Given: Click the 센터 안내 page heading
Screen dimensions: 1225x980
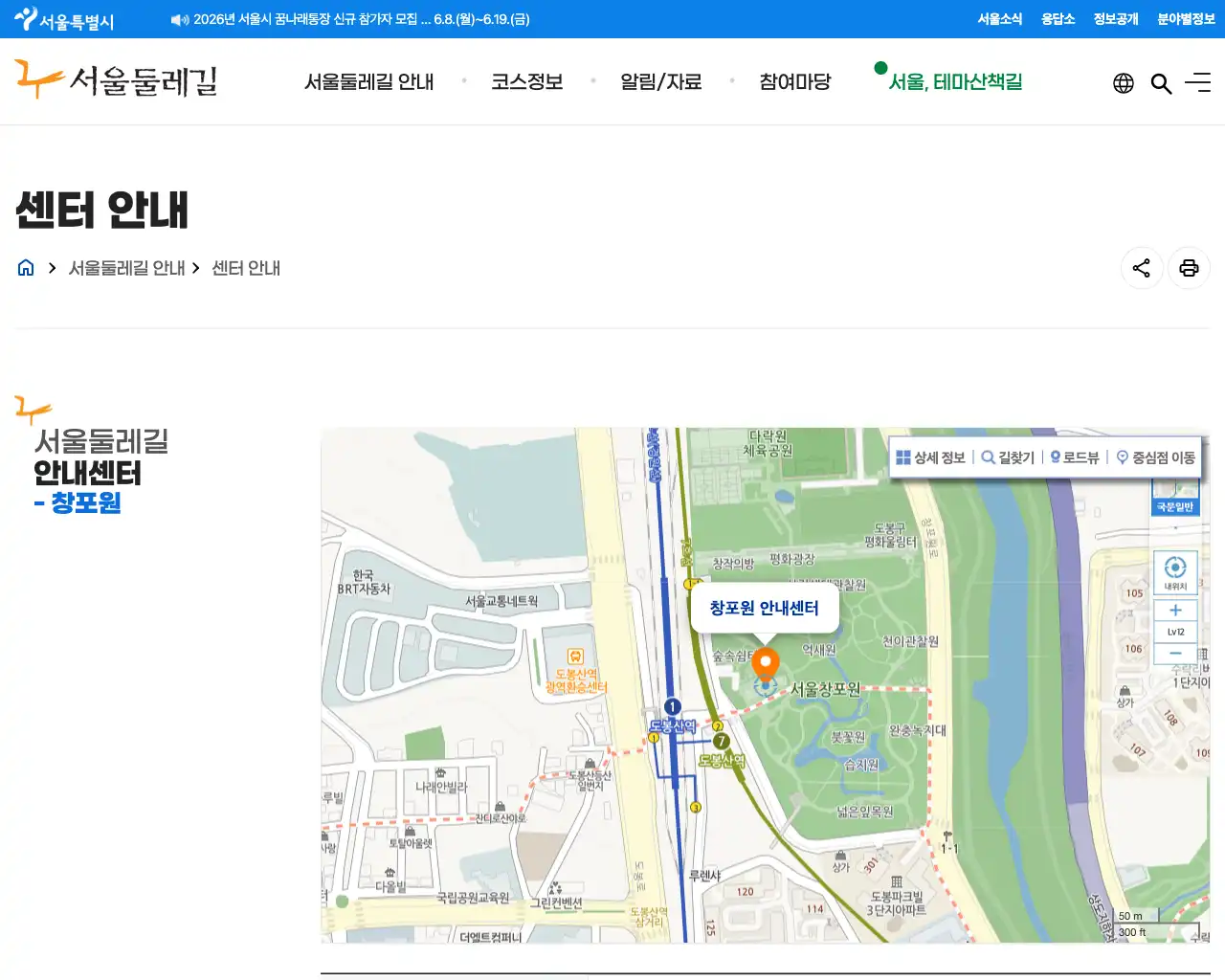Looking at the screenshot, I should pyautogui.click(x=101, y=211).
